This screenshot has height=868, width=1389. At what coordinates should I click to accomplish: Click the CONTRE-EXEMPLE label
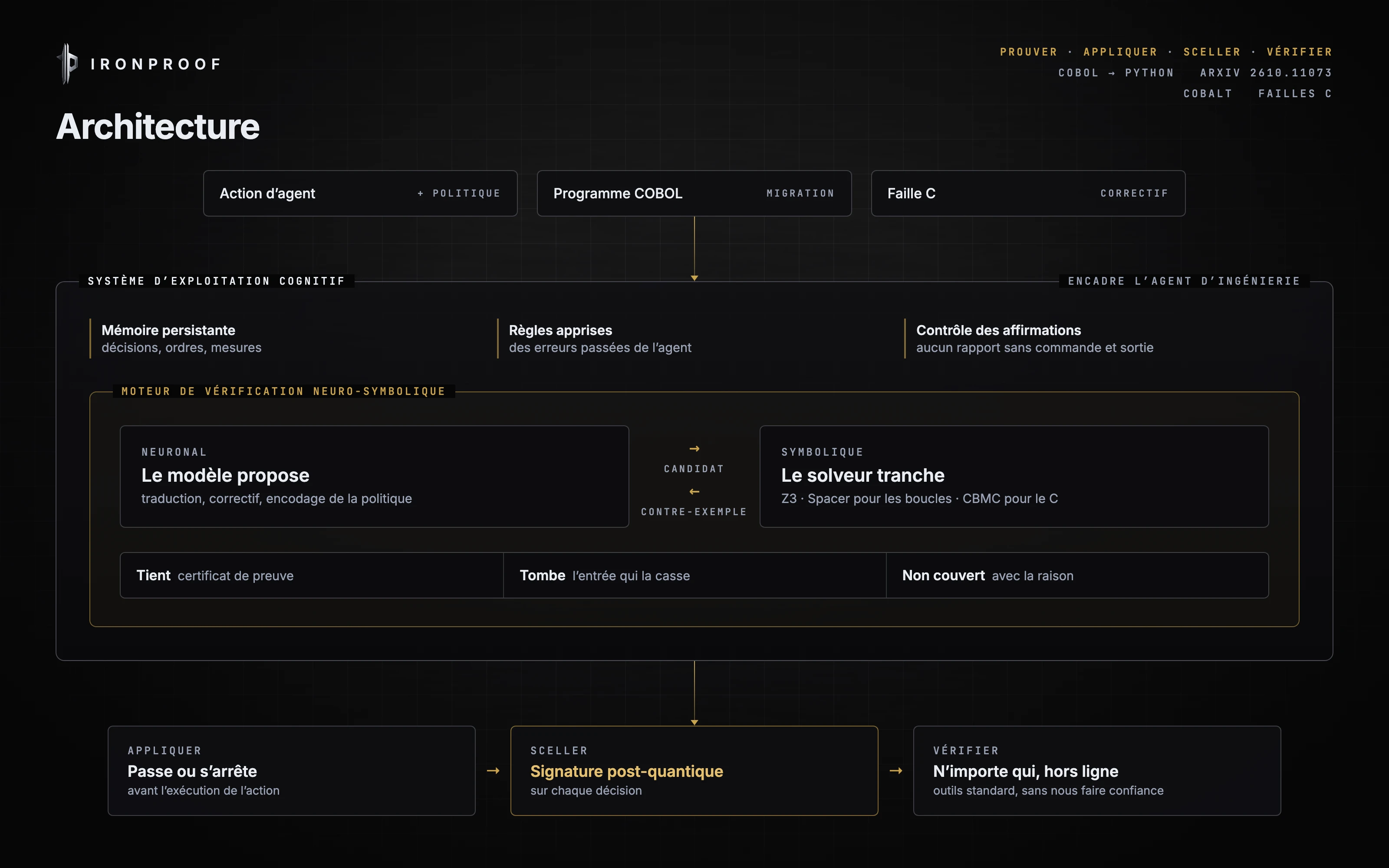[694, 512]
